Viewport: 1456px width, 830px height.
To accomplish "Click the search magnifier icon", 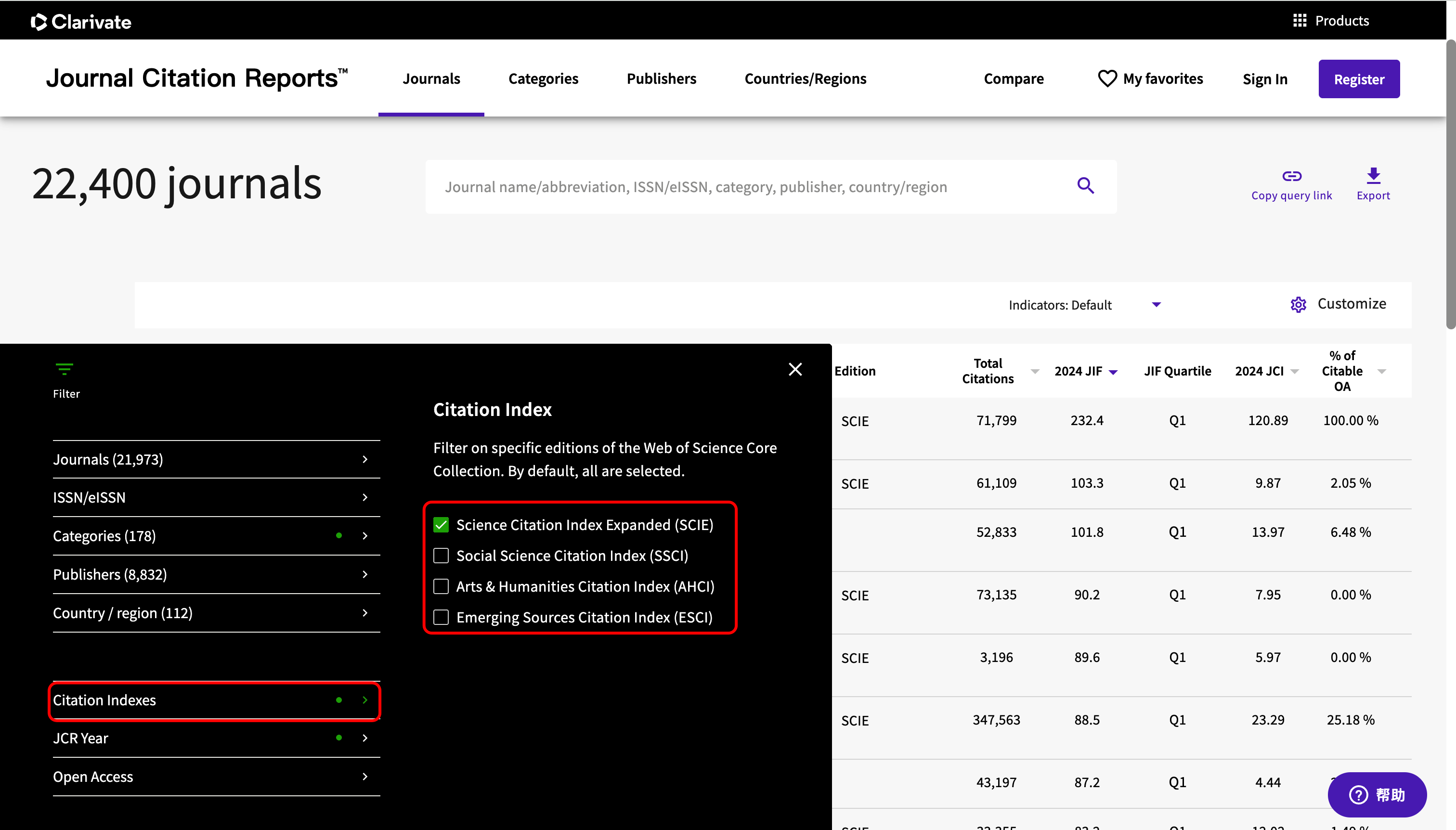I will click(x=1085, y=186).
